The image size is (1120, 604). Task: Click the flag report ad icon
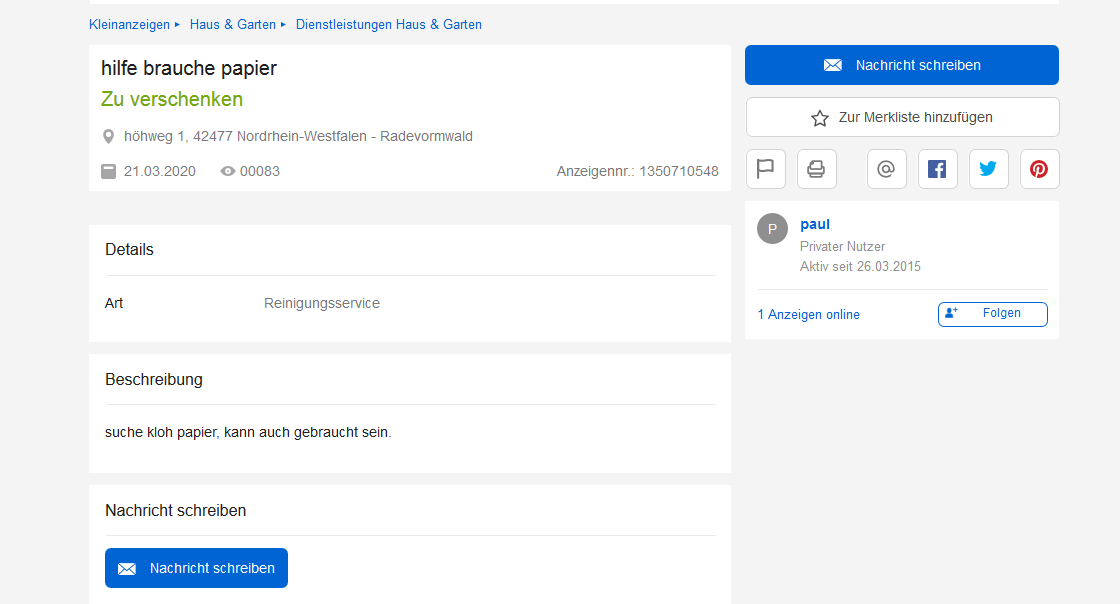tap(766, 169)
